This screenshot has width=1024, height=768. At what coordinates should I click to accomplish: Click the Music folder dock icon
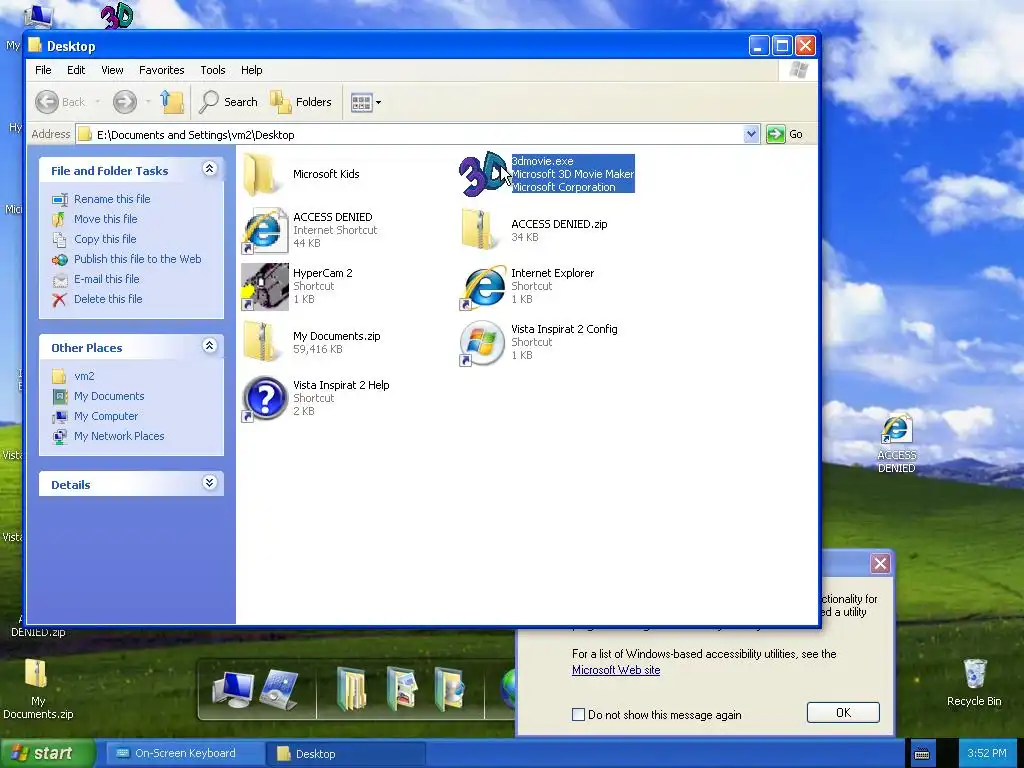pos(451,688)
